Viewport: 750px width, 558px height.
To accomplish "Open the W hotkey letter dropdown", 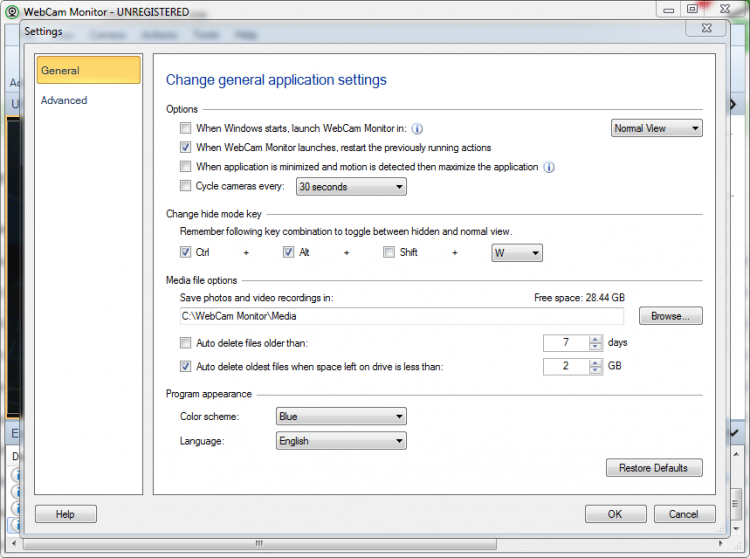I will [517, 252].
